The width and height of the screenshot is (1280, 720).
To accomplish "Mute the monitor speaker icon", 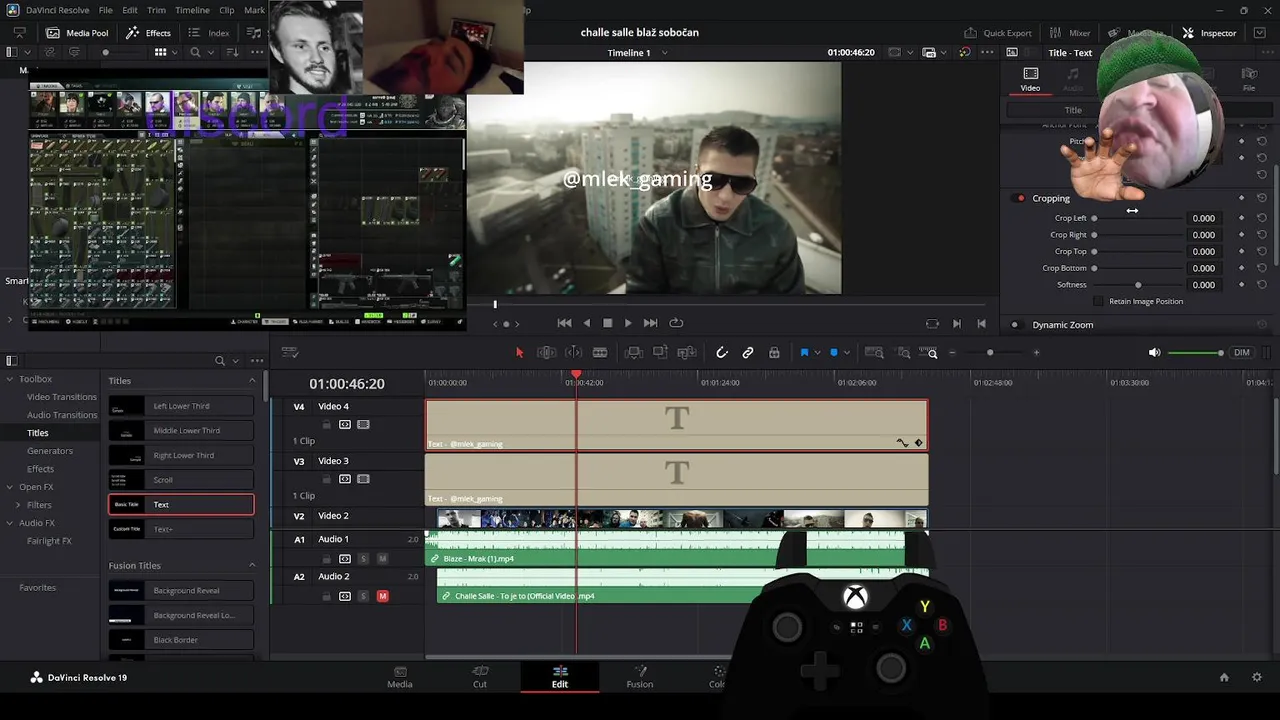I will 1154,352.
